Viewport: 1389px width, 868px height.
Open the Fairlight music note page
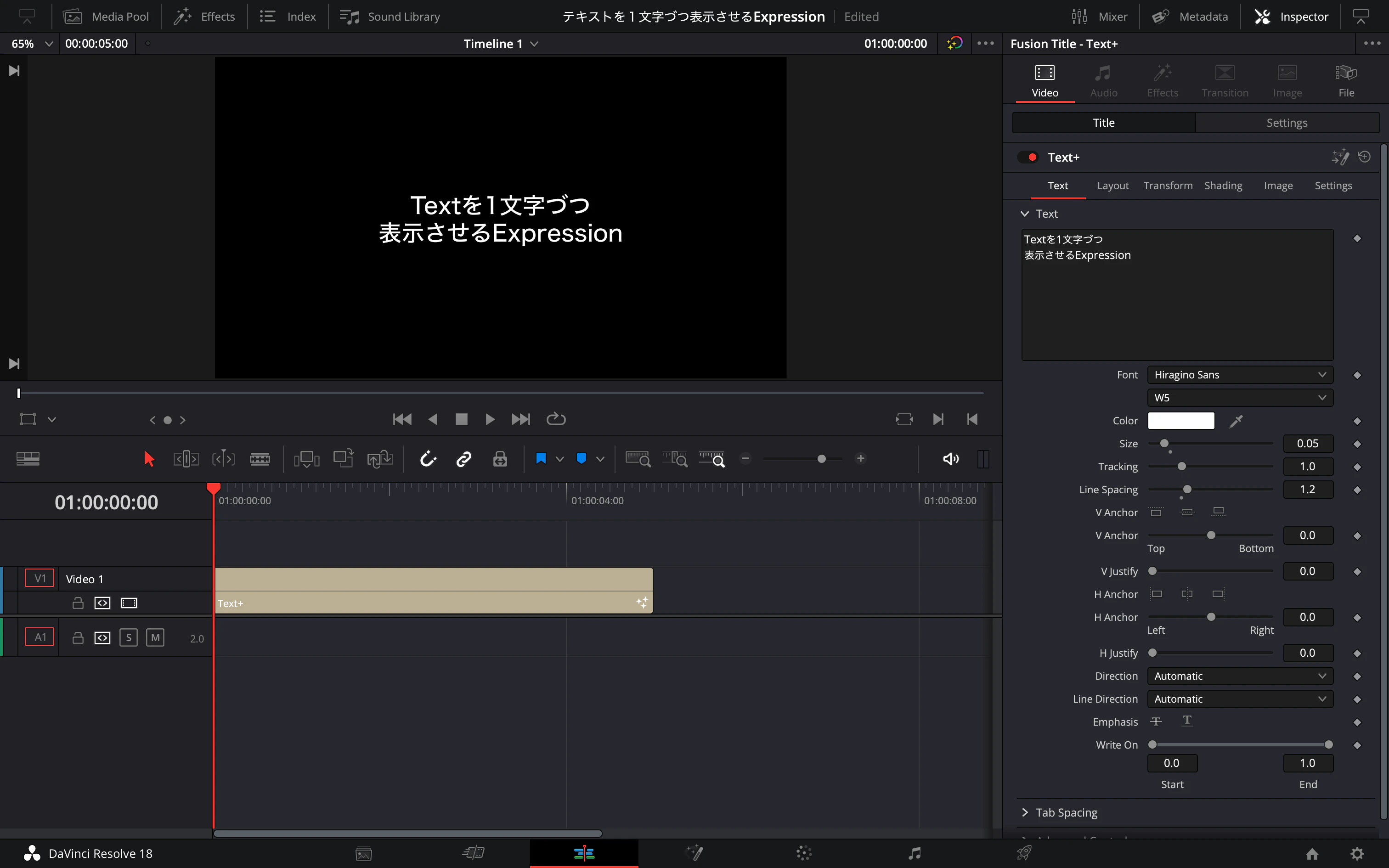pyautogui.click(x=915, y=853)
